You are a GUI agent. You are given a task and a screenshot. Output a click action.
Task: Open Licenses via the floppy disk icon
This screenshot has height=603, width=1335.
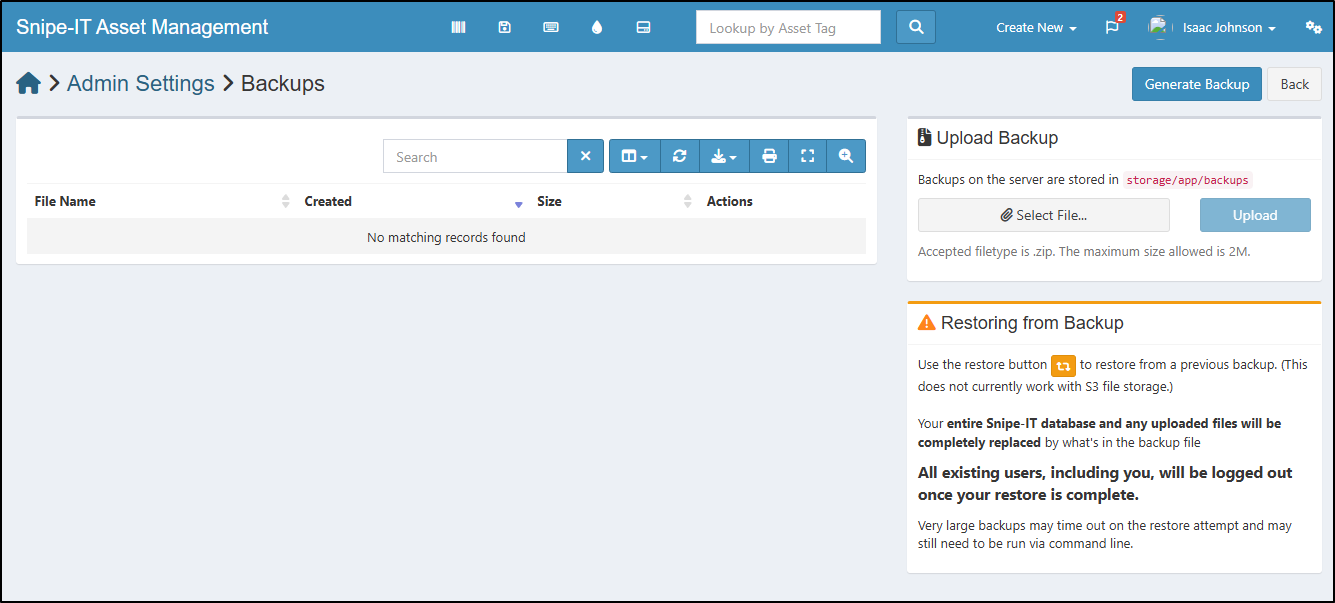coord(505,28)
